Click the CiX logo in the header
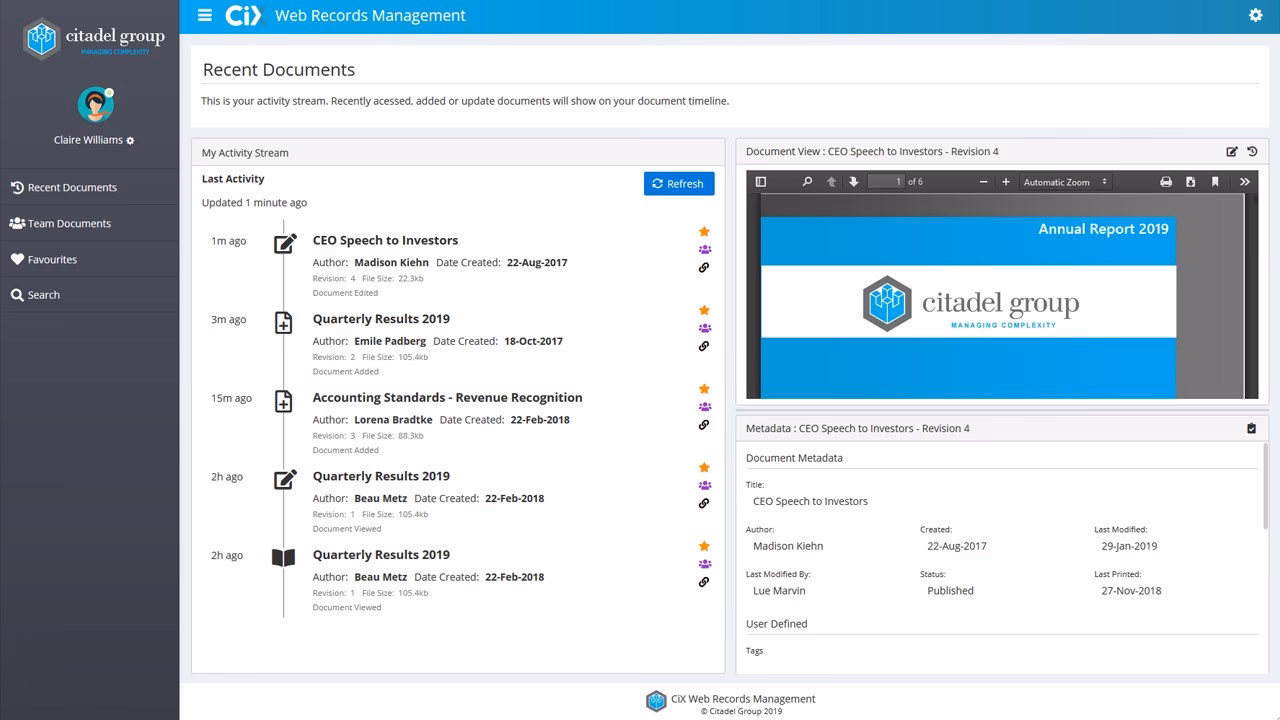The width and height of the screenshot is (1280, 720). [243, 15]
